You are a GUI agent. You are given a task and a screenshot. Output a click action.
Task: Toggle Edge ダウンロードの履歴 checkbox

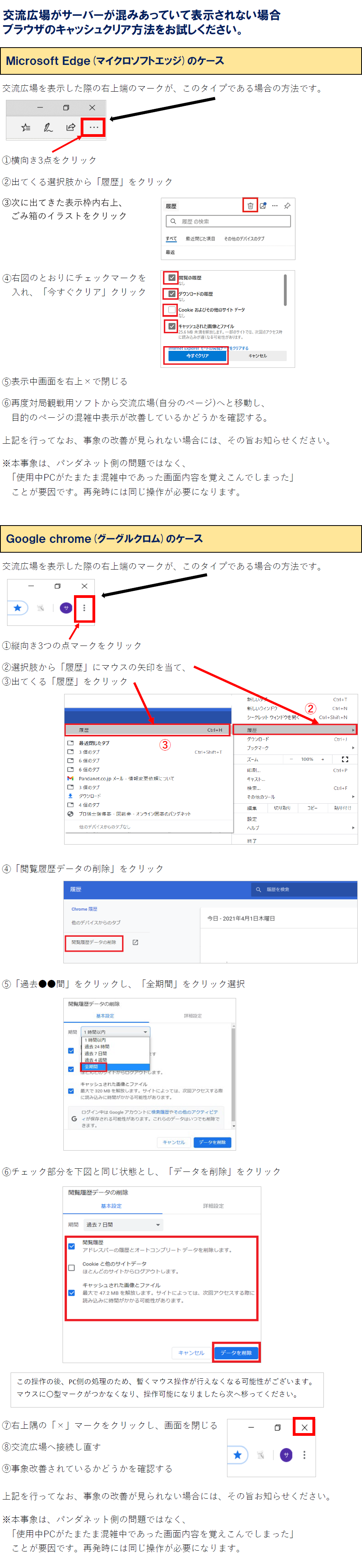tap(172, 293)
